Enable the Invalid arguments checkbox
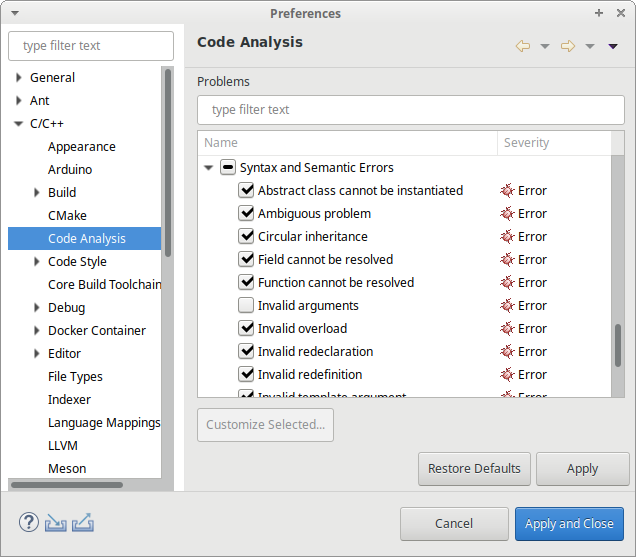The image size is (636, 557). click(x=246, y=305)
